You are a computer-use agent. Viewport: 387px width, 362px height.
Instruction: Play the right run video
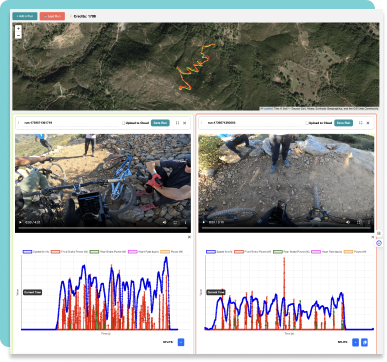pos(204,222)
